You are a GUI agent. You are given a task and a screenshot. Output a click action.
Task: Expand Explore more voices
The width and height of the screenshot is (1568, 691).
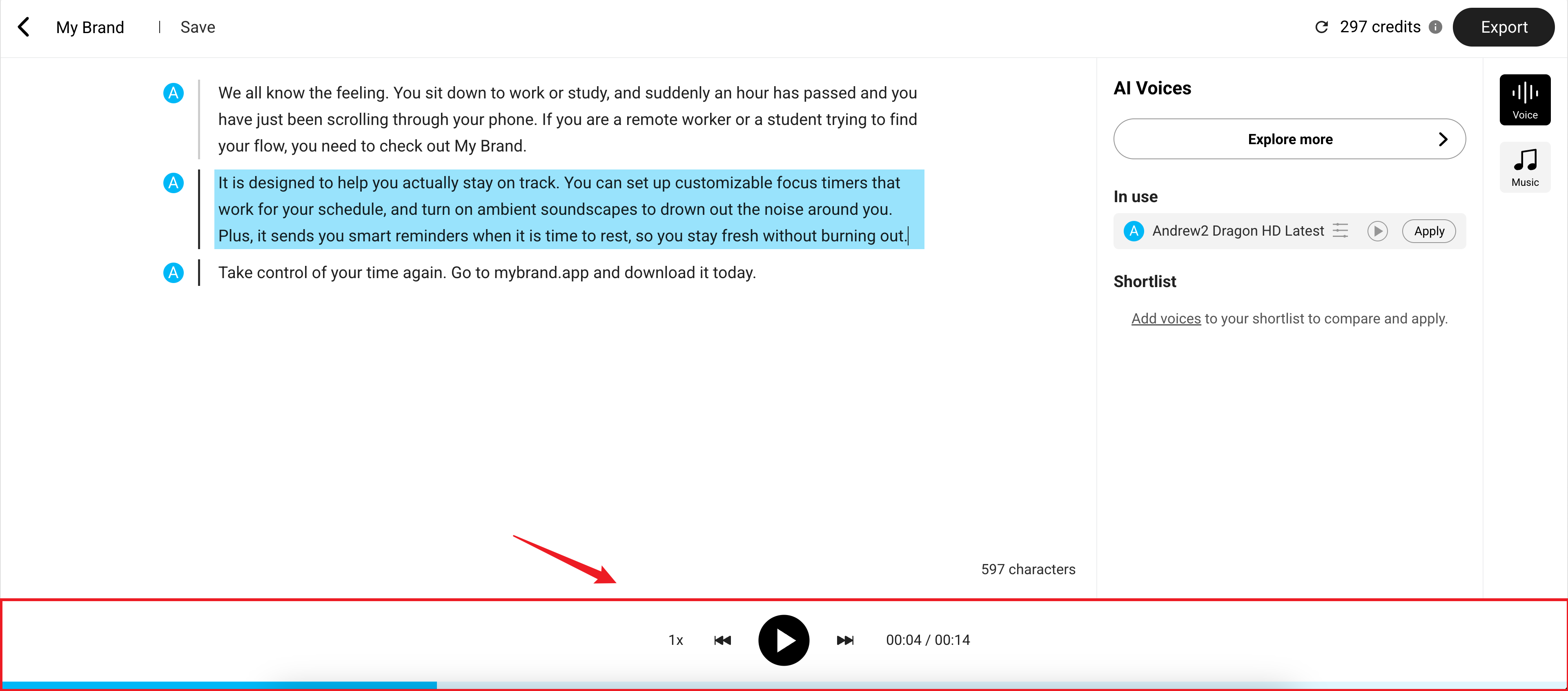(1289, 139)
